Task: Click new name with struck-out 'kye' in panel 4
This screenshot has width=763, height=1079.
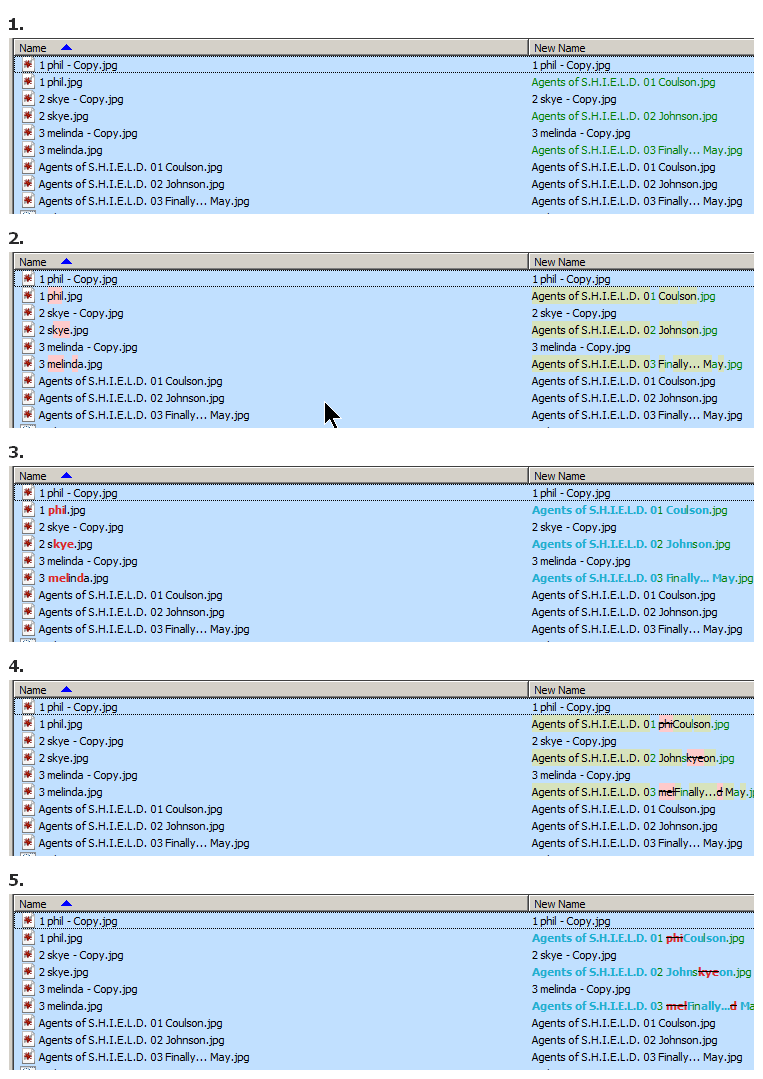Action: point(633,758)
